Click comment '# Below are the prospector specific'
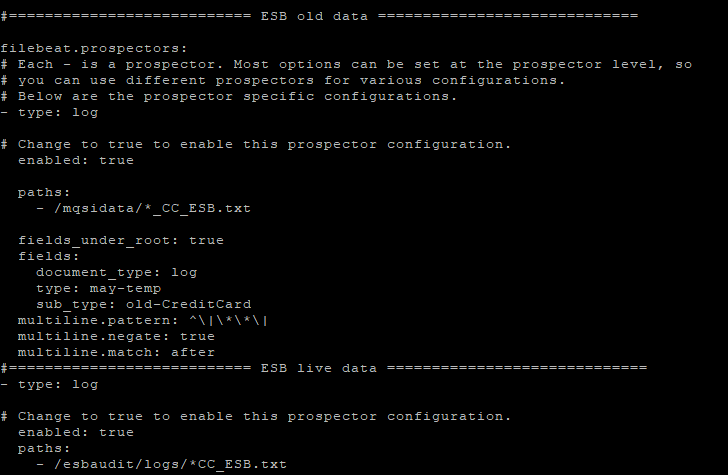Image resolution: width=728 pixels, height=475 pixels. coord(229,97)
